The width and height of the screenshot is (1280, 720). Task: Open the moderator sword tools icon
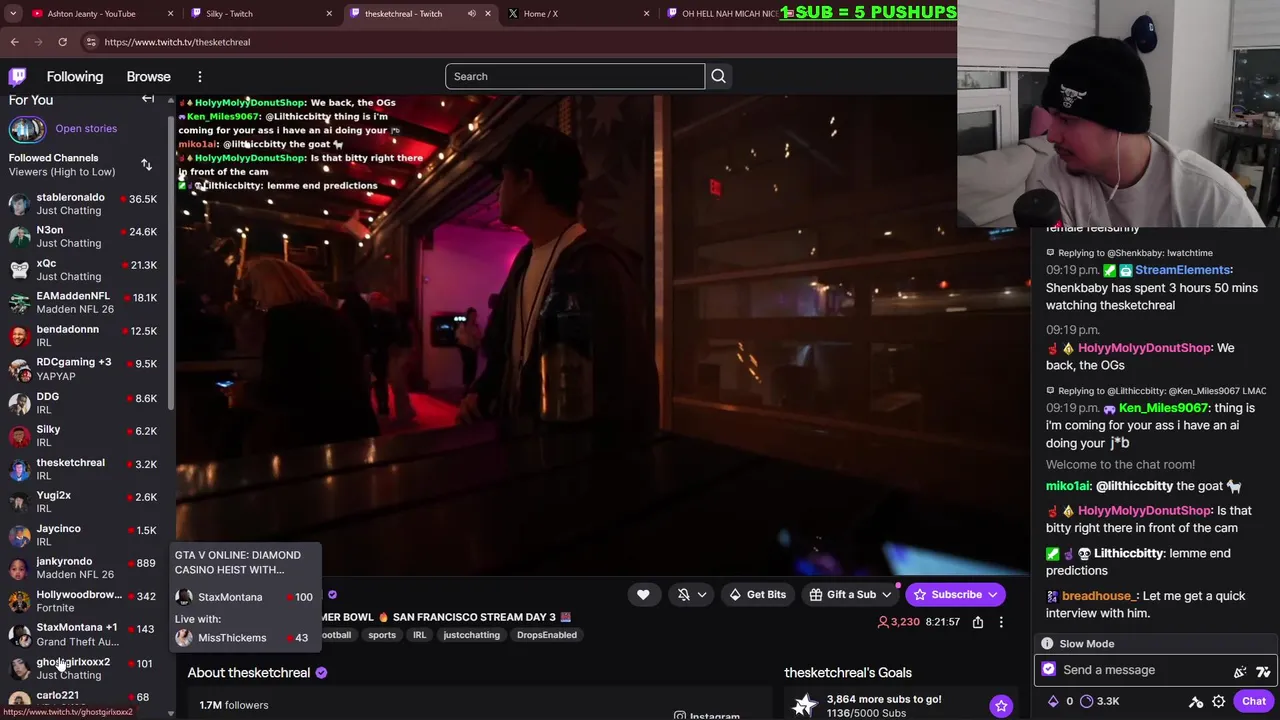(1196, 701)
